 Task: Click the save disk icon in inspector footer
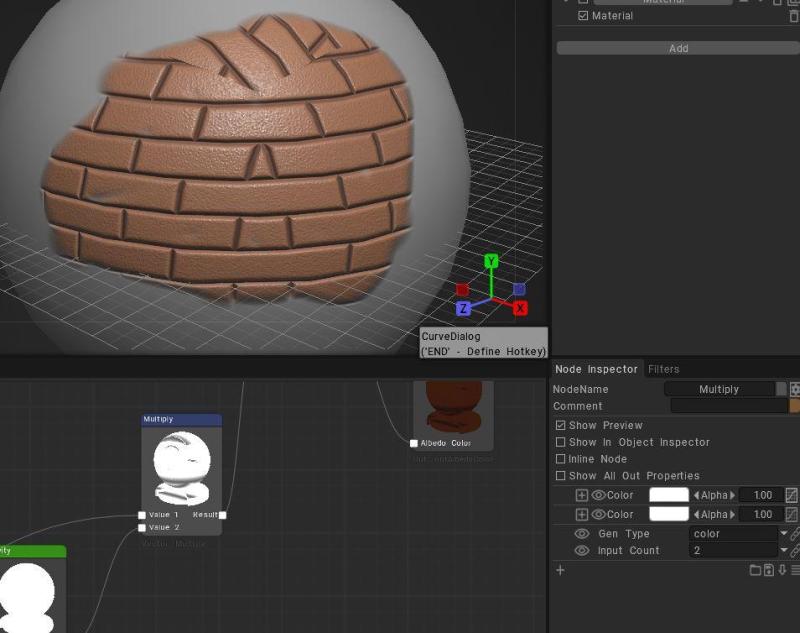769,570
